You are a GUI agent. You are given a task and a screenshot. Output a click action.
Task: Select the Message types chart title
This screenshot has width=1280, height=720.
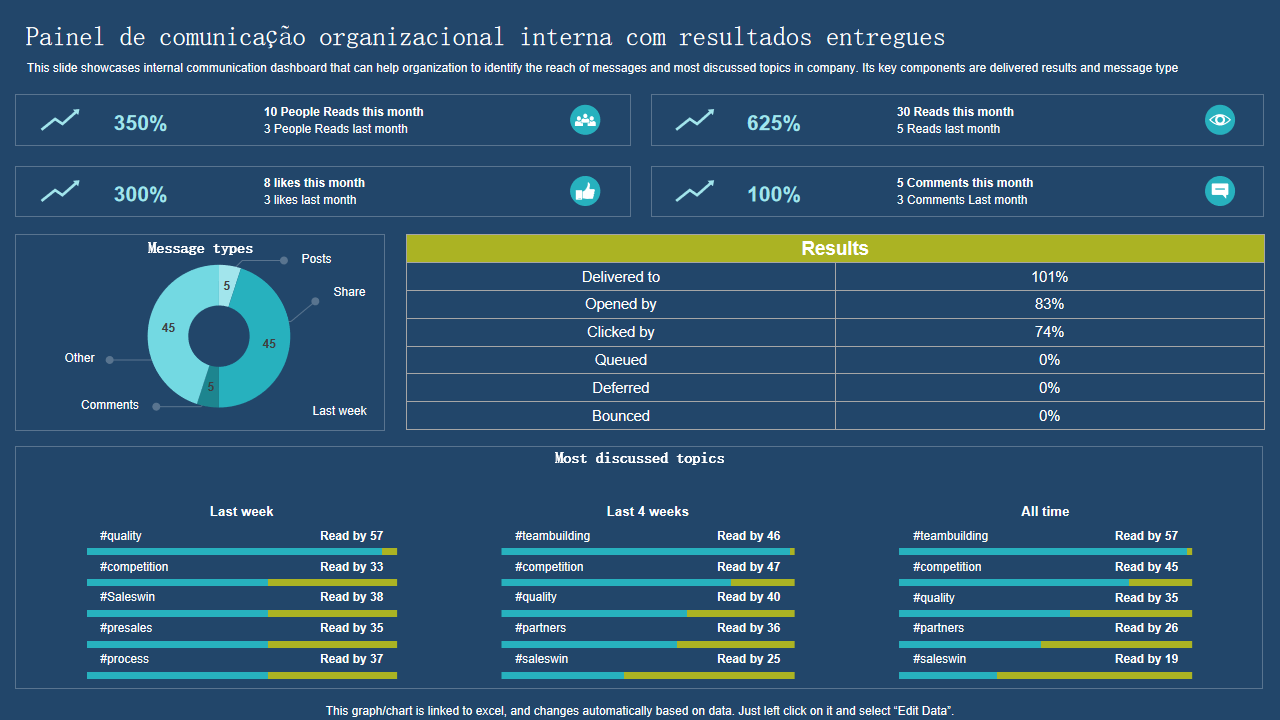pyautogui.click(x=200, y=248)
